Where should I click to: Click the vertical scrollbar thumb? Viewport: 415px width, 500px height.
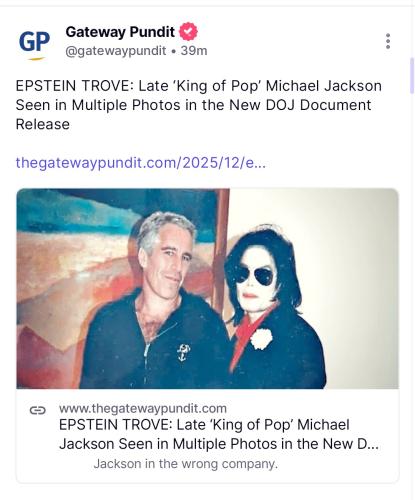412,76
